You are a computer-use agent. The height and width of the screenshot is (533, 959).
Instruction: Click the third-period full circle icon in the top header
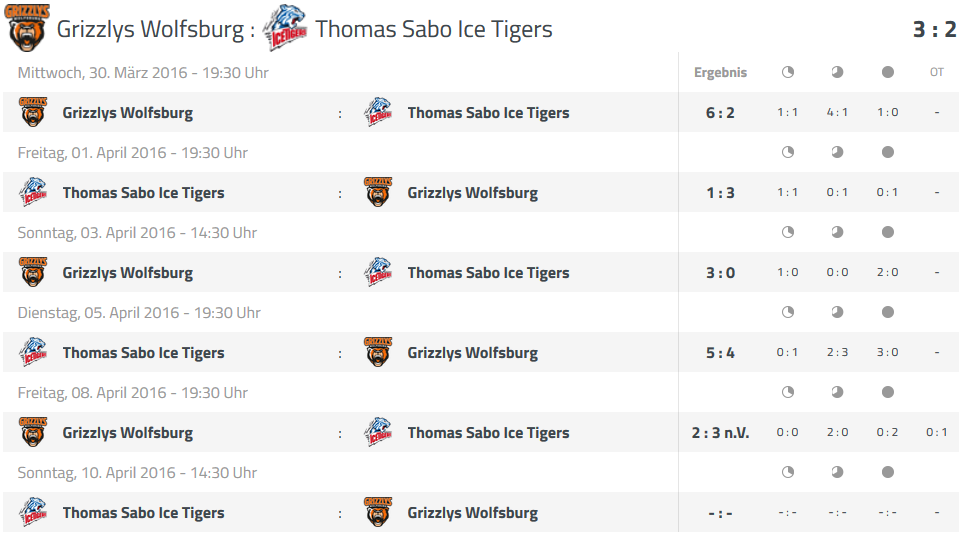pyautogui.click(x=887, y=72)
